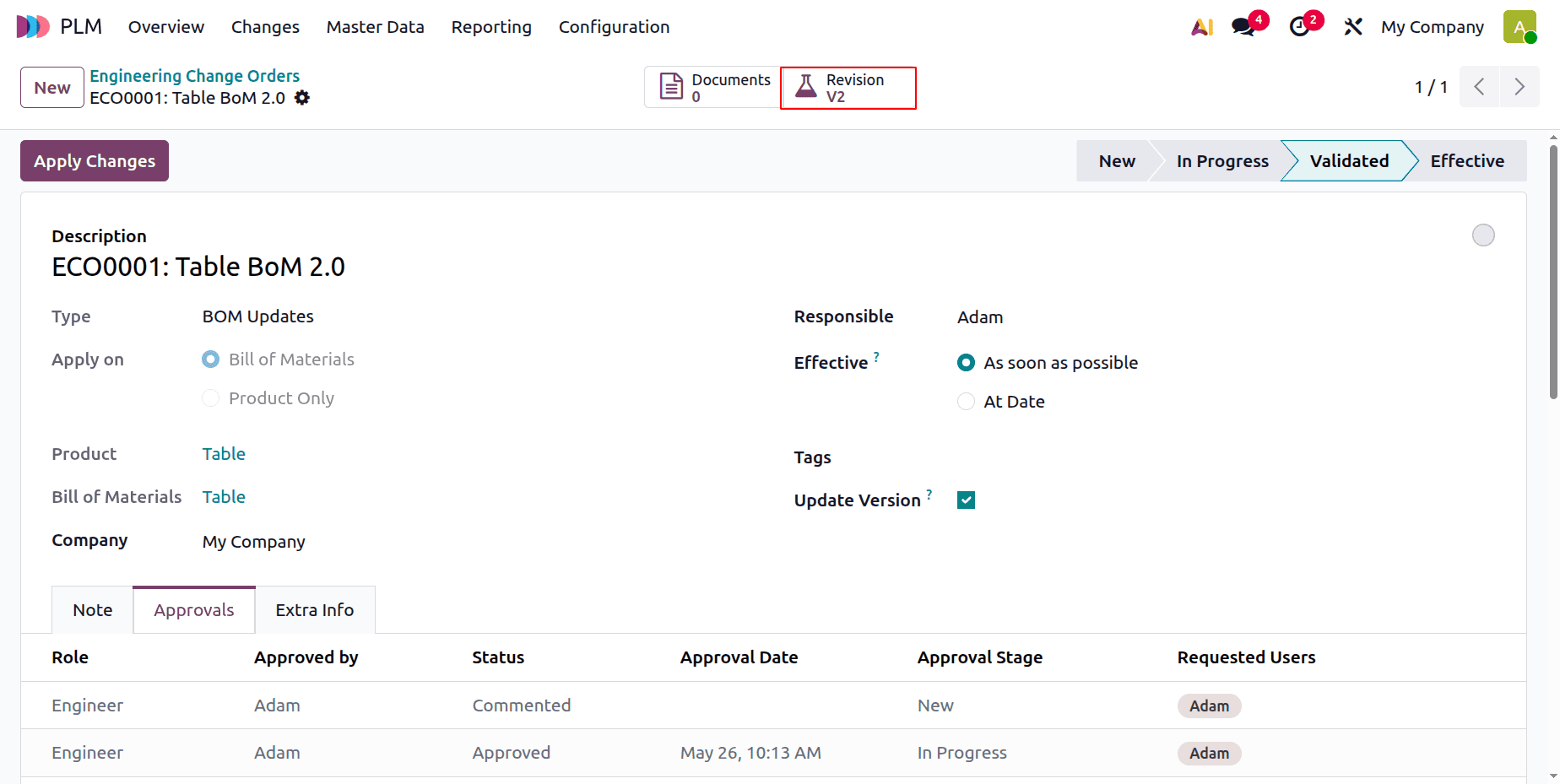Set stage to New in status bar
The image size is (1560, 784).
click(x=1116, y=161)
